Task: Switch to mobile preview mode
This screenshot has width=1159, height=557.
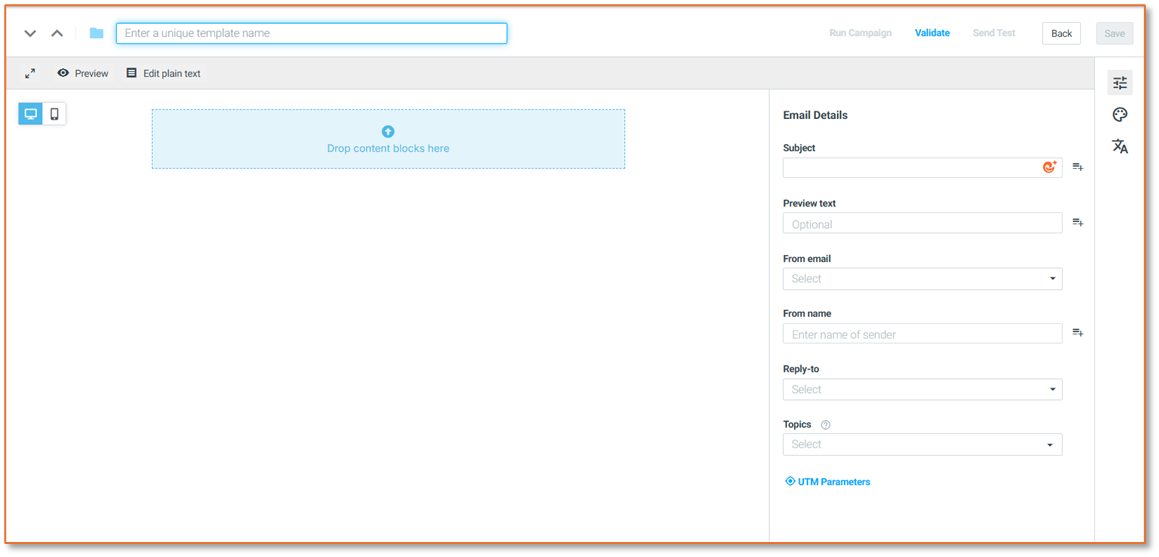Action: [x=54, y=114]
